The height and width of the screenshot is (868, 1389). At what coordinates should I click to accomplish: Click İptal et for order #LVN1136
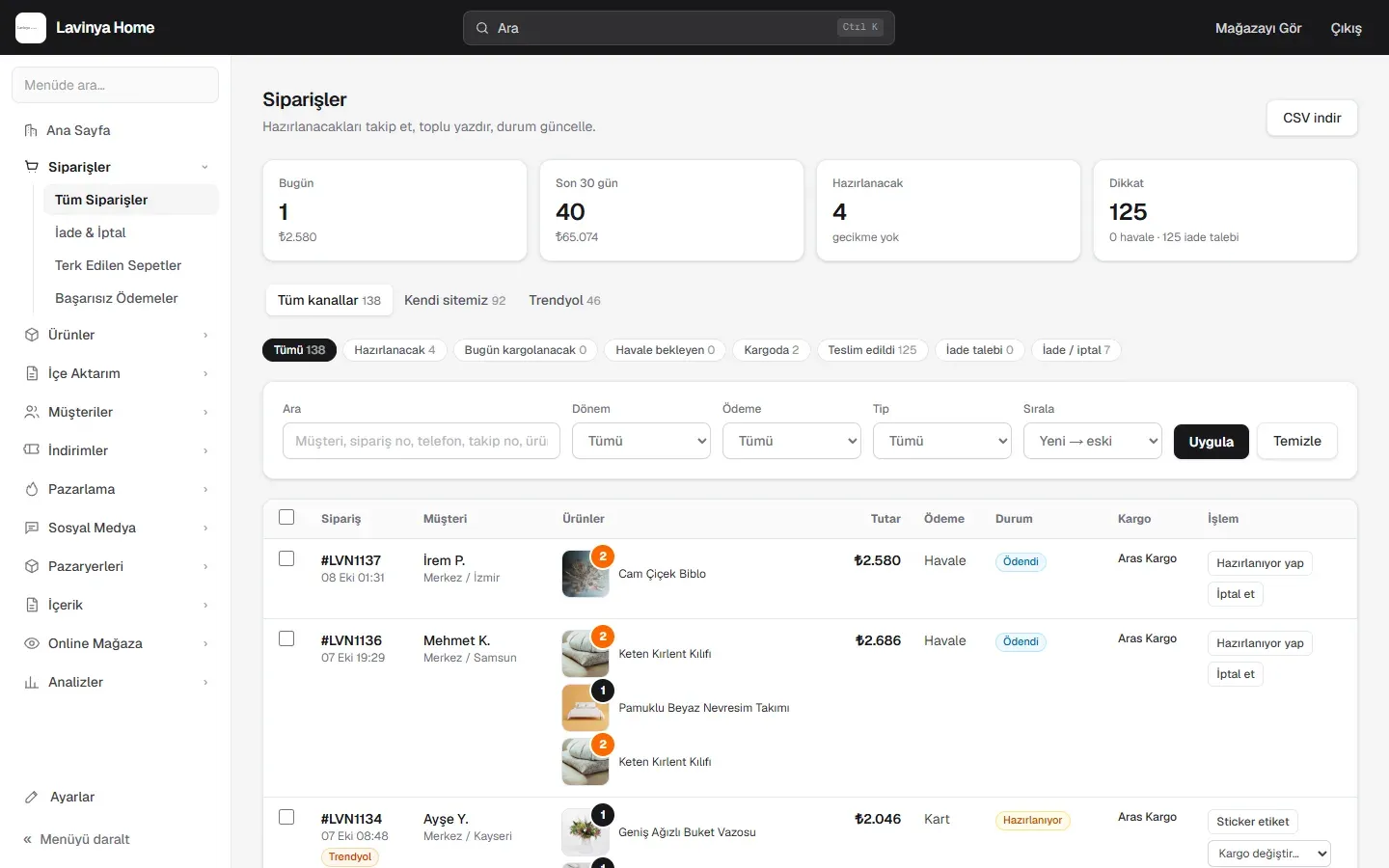1236,674
